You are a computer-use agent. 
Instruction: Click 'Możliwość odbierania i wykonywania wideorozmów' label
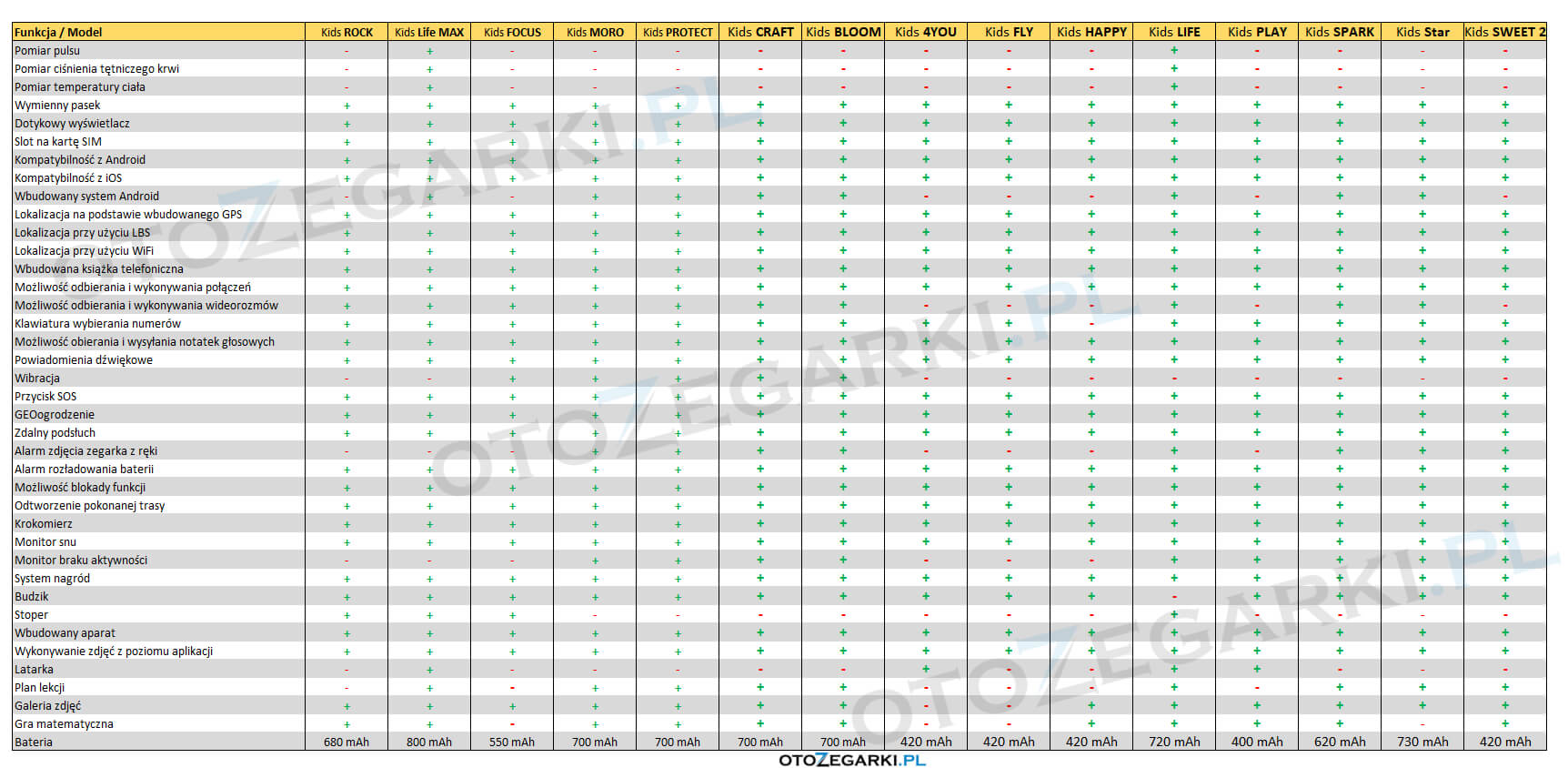pyautogui.click(x=146, y=306)
